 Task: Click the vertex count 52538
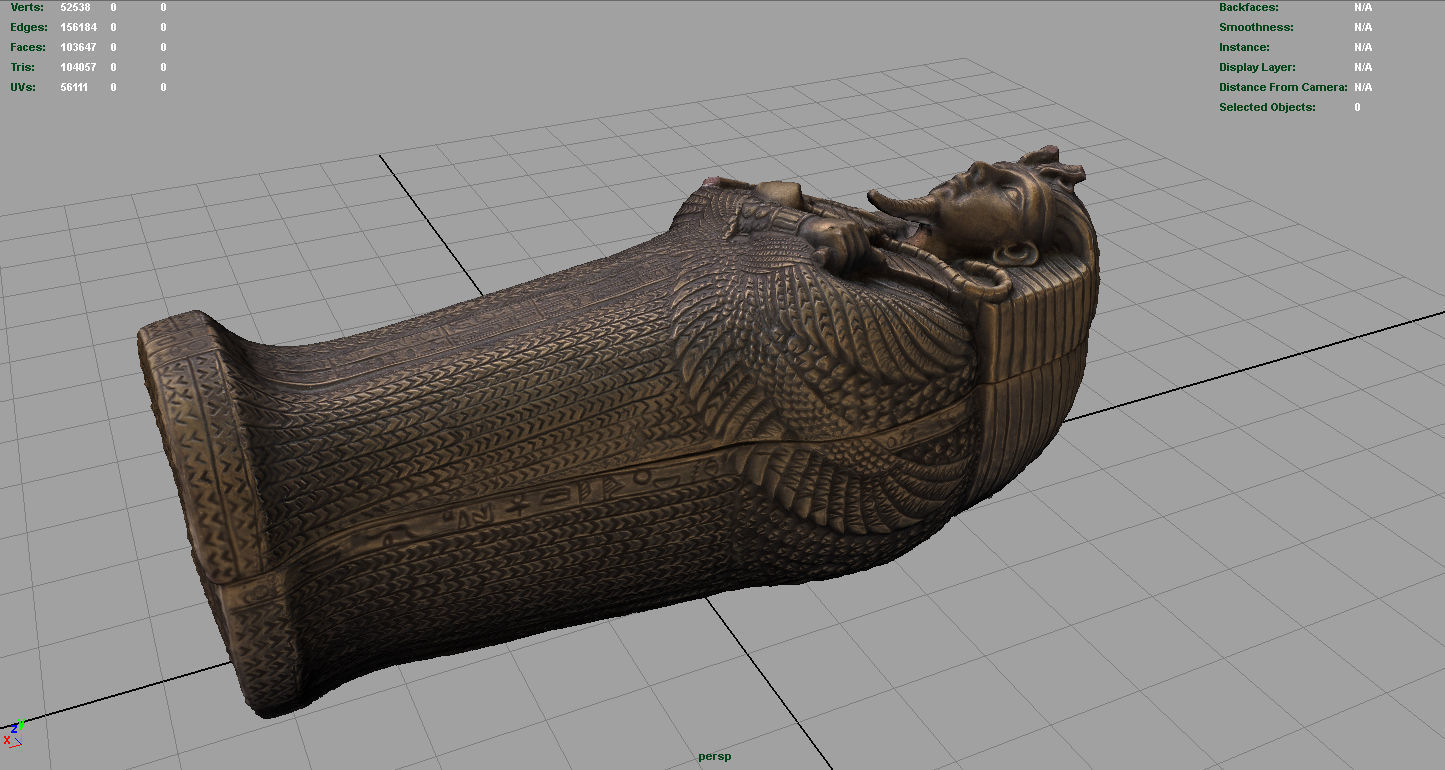[76, 7]
